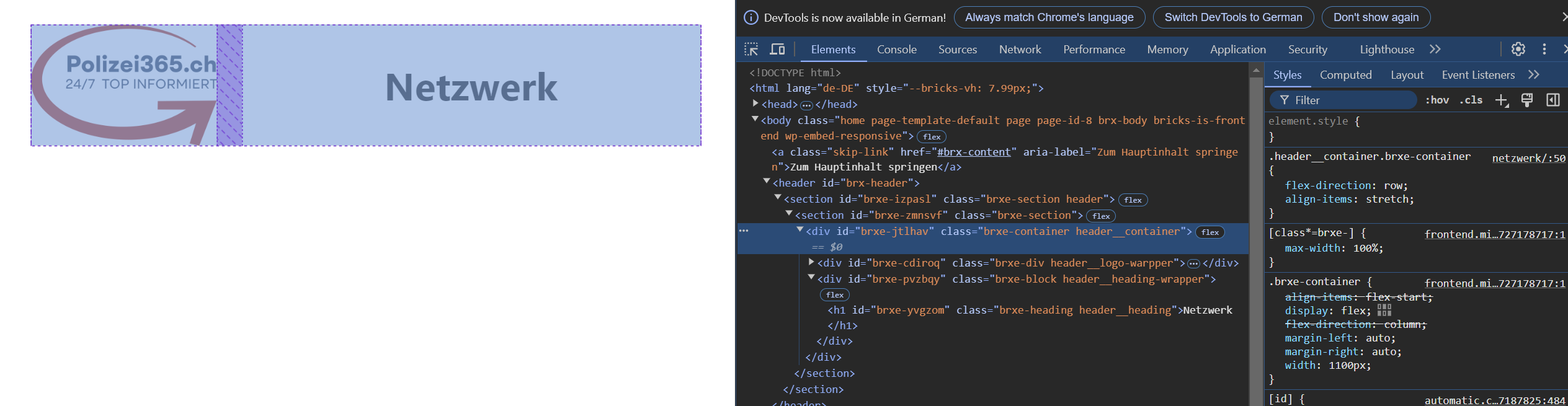Viewport: 1568px width, 406px height.
Task: Activate the inspect element picker icon
Action: tap(751, 50)
